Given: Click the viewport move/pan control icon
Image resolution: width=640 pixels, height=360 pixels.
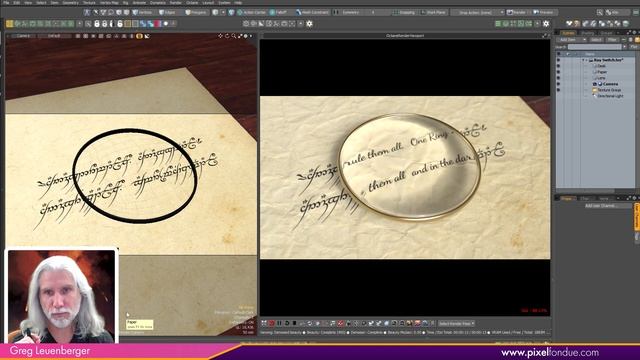Looking at the screenshot, I should coord(220,36).
